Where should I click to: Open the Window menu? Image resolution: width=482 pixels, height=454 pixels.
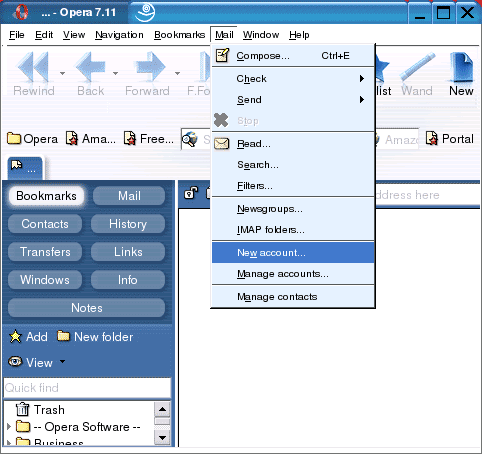click(x=261, y=35)
